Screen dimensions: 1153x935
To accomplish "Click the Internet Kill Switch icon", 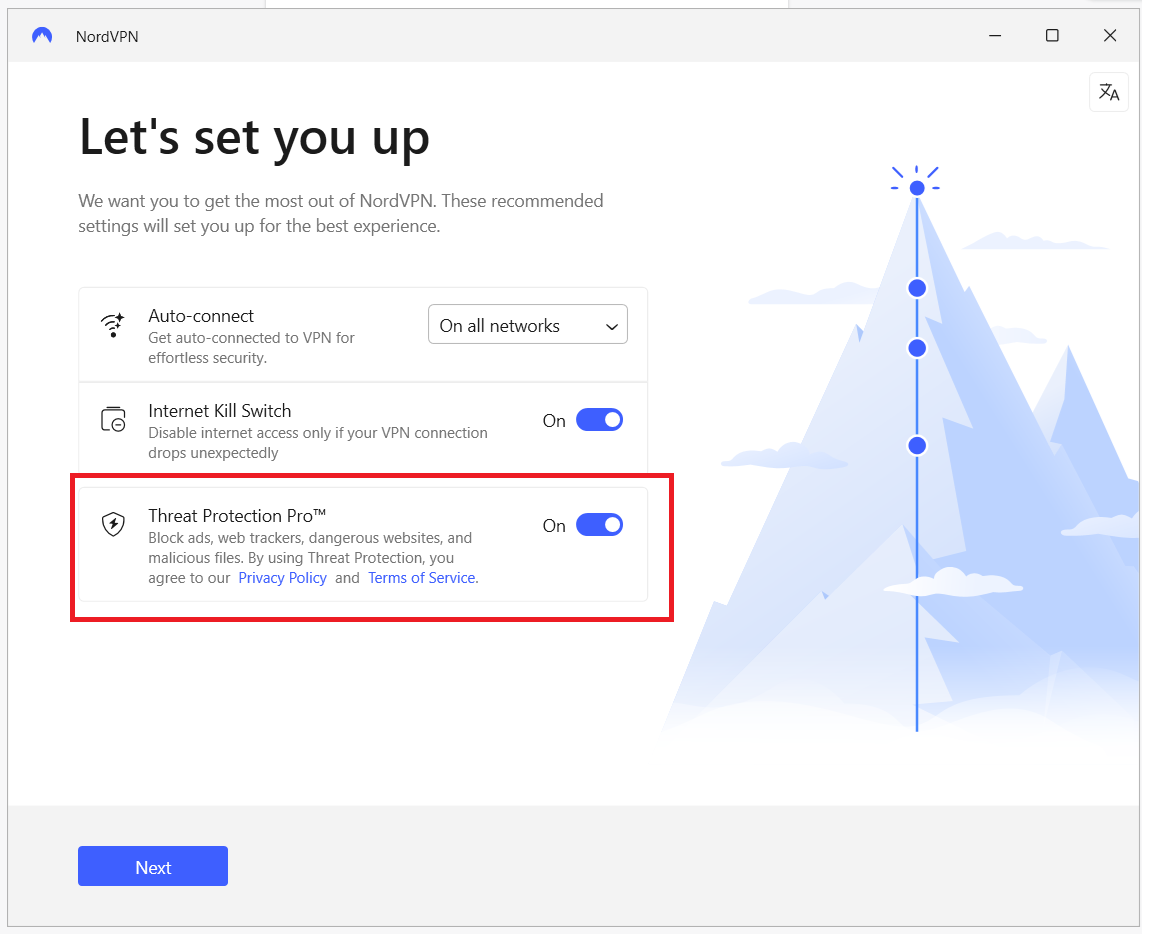I will coord(113,420).
